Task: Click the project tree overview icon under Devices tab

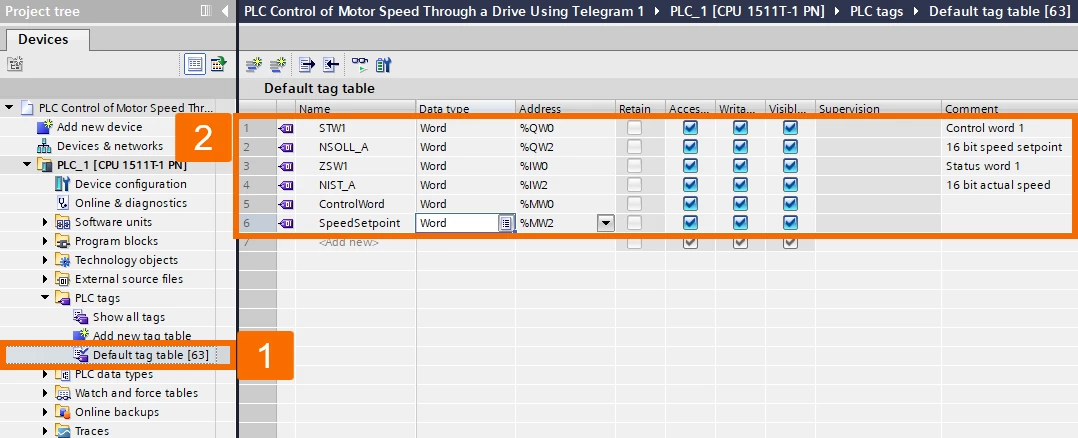Action: [16, 64]
